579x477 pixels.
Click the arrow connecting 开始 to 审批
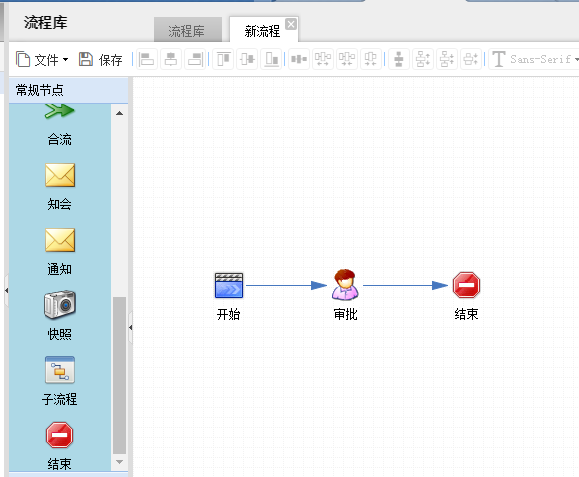point(286,285)
